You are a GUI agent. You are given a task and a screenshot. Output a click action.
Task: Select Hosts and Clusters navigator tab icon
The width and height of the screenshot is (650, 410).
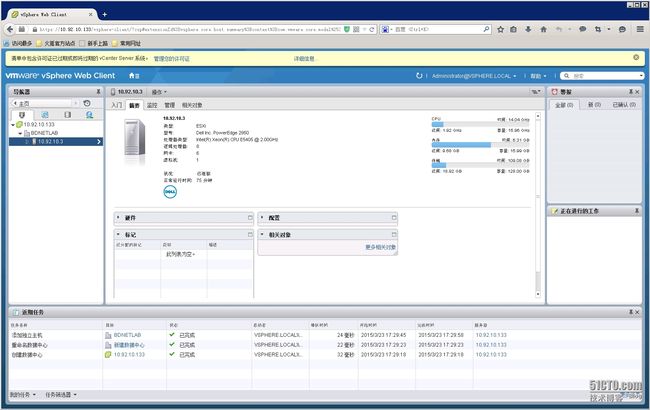click(22, 115)
